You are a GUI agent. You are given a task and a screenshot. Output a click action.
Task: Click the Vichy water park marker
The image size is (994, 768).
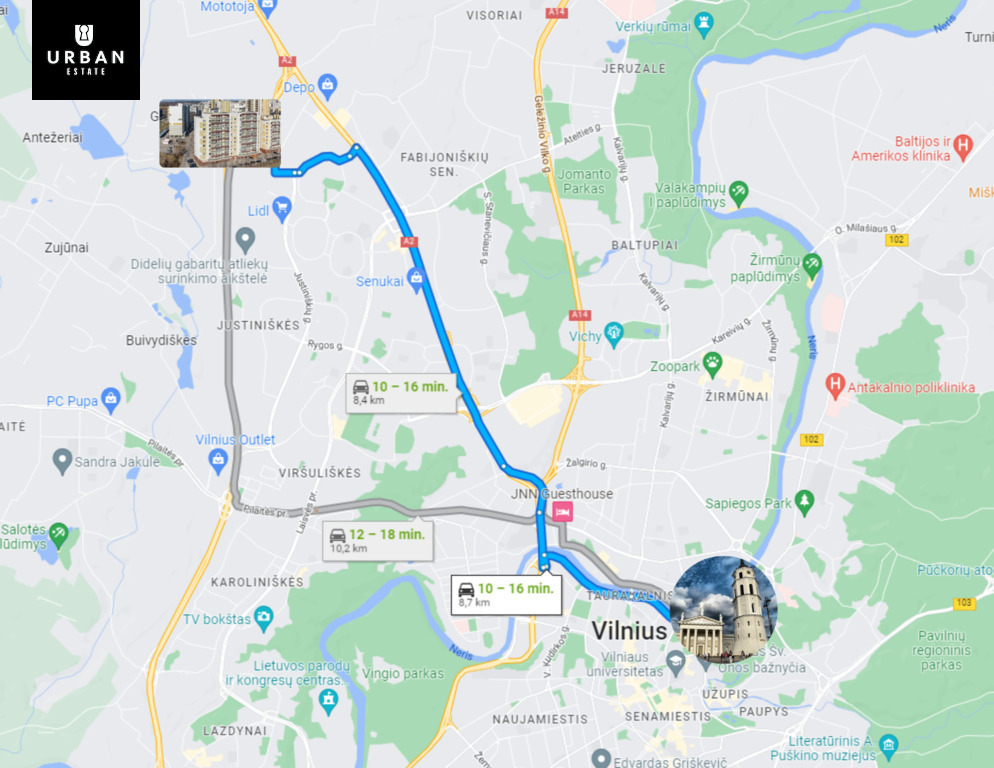click(x=614, y=334)
